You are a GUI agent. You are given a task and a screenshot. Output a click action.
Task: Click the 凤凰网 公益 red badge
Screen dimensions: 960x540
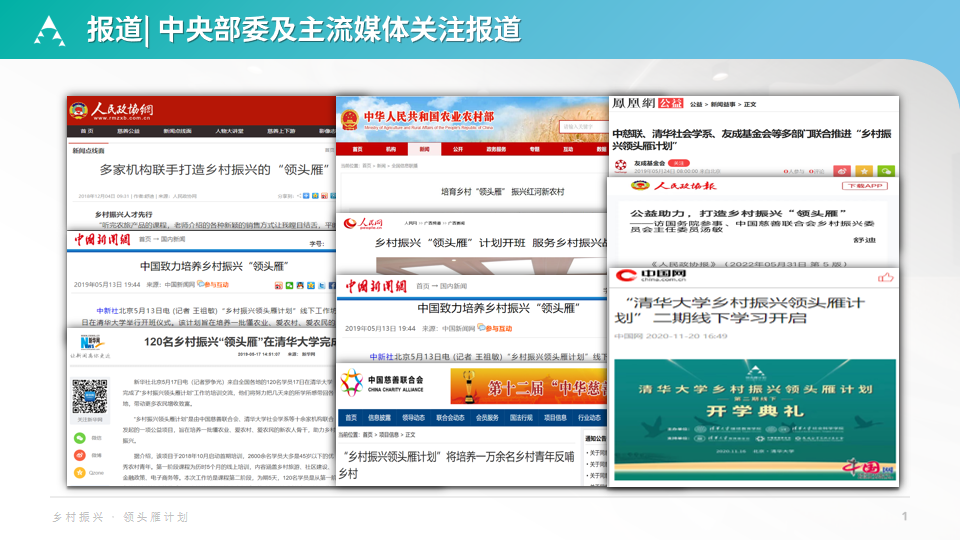point(670,103)
